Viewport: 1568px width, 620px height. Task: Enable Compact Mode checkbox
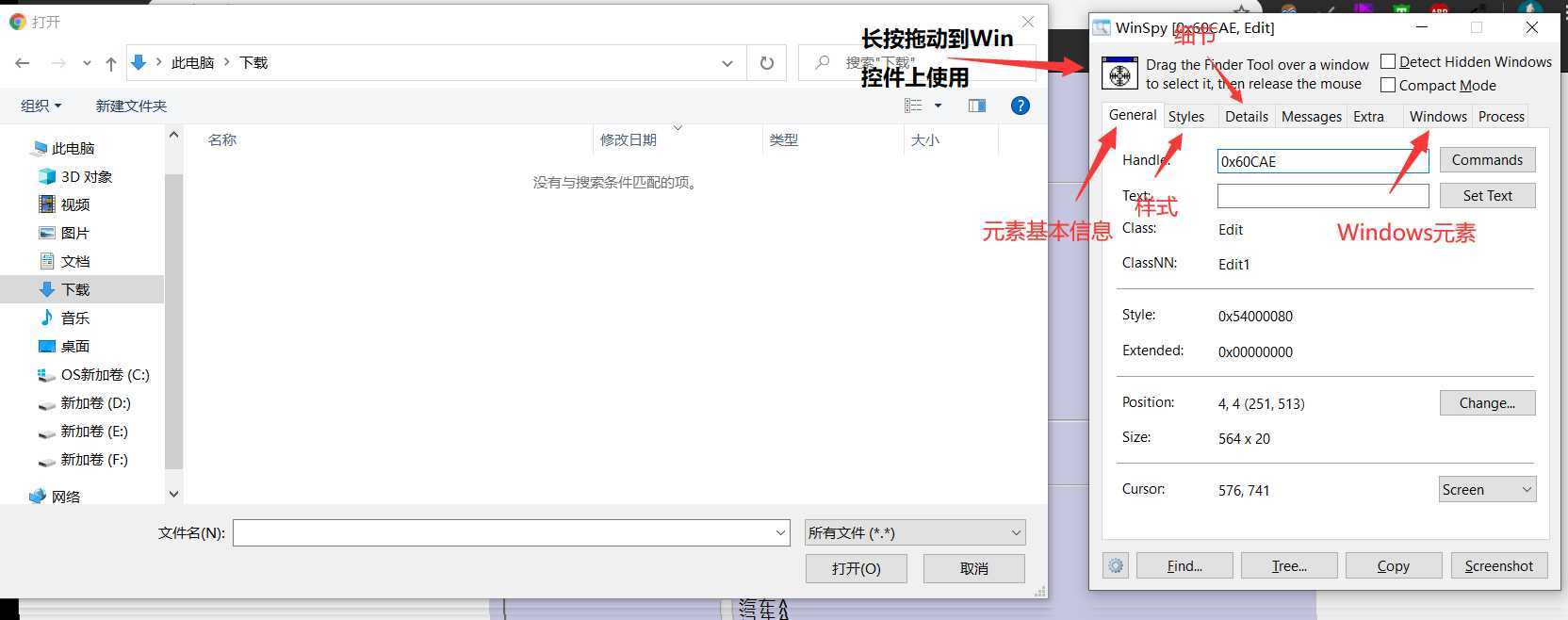coord(1388,85)
